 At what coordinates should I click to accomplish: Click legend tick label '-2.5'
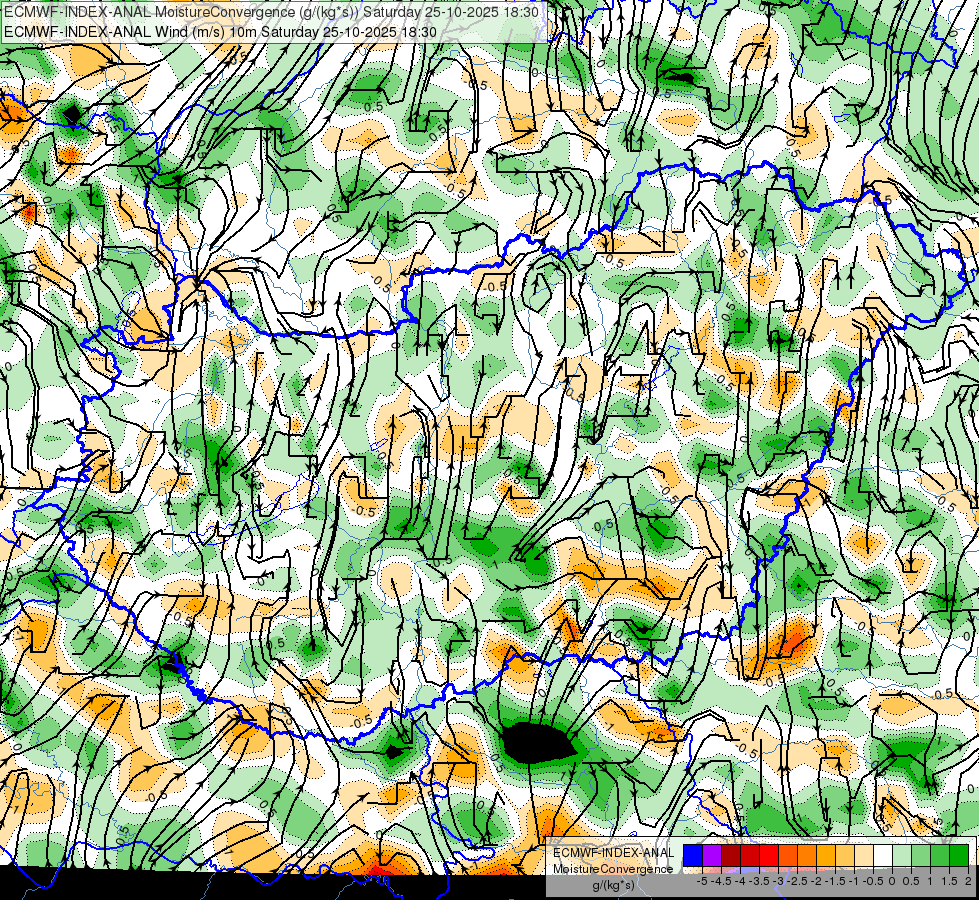(797, 881)
